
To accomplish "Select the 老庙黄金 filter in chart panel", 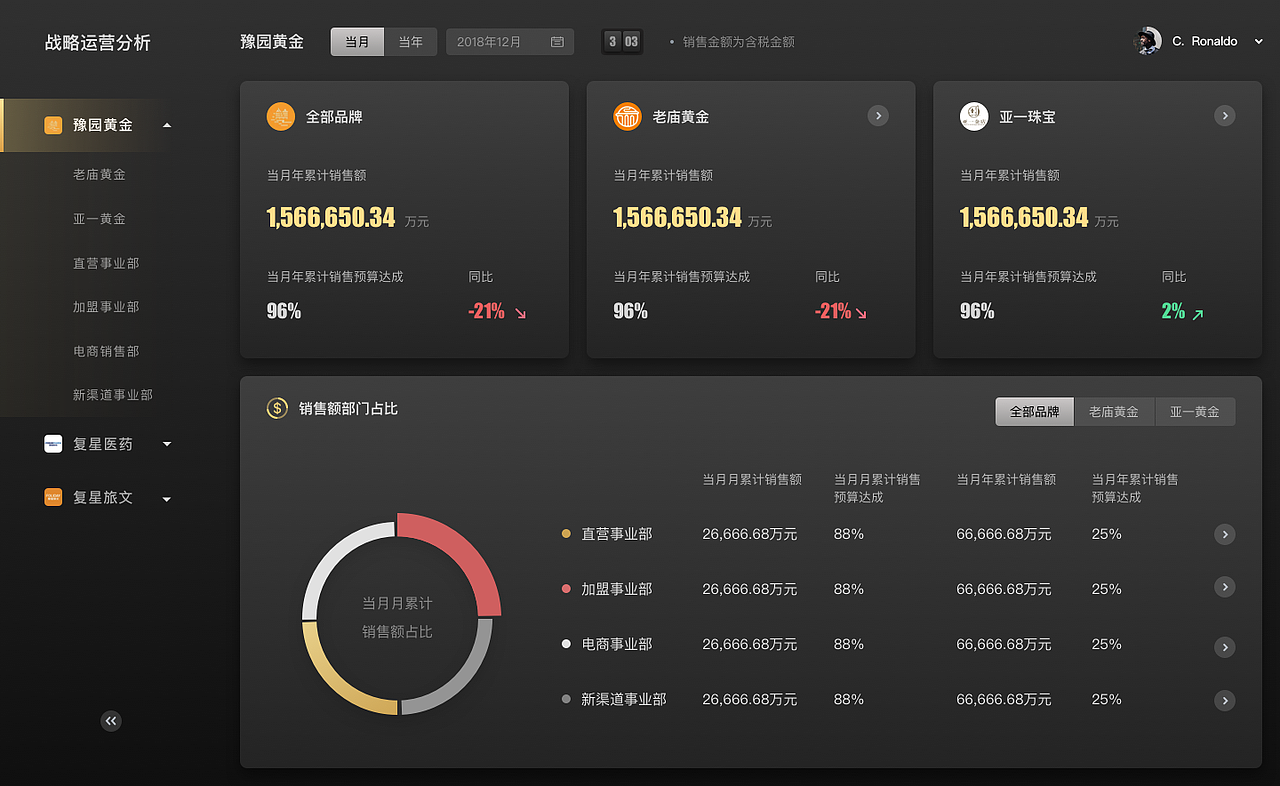I will (1114, 411).
